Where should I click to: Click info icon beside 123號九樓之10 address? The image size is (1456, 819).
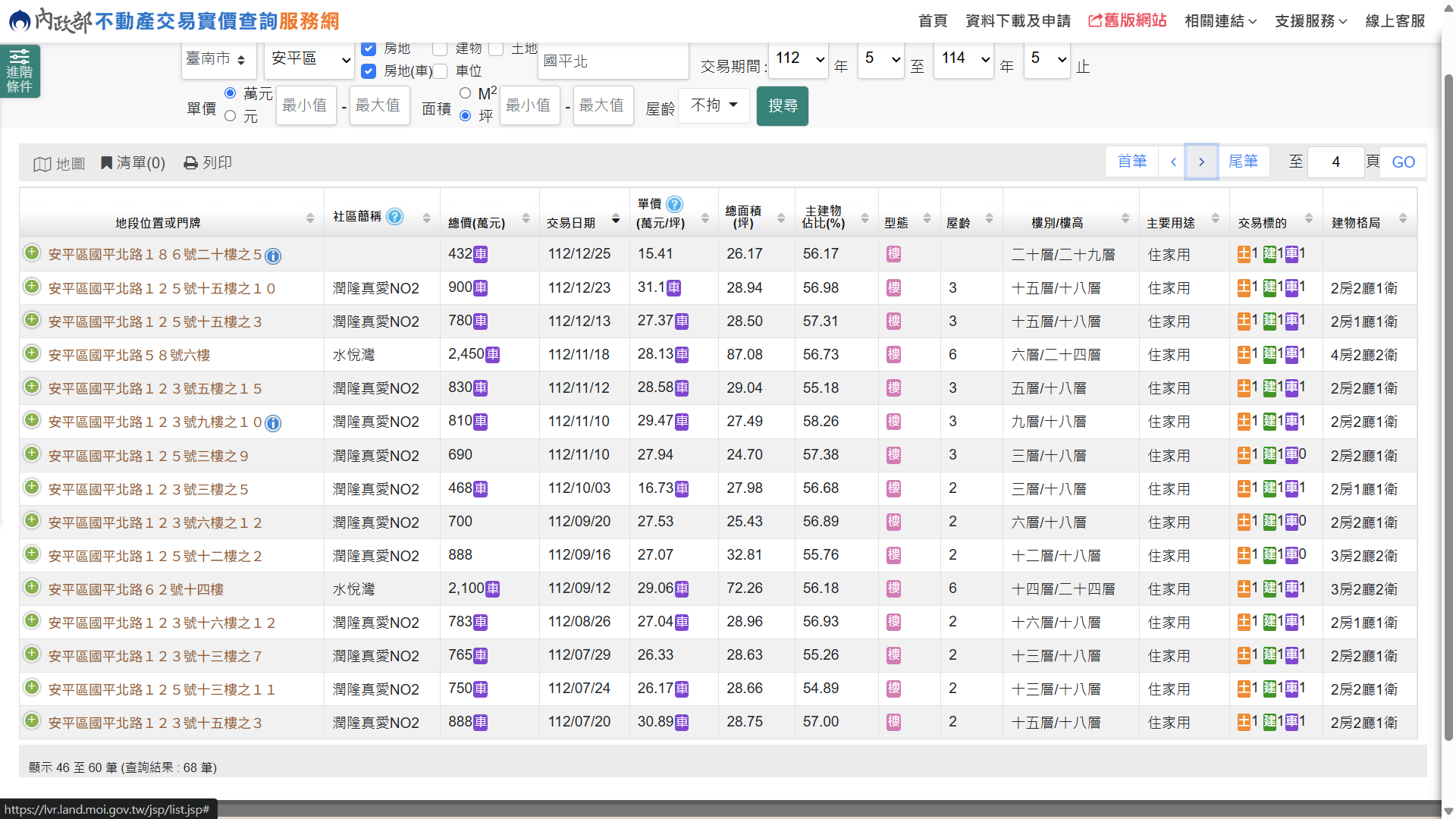click(x=273, y=423)
